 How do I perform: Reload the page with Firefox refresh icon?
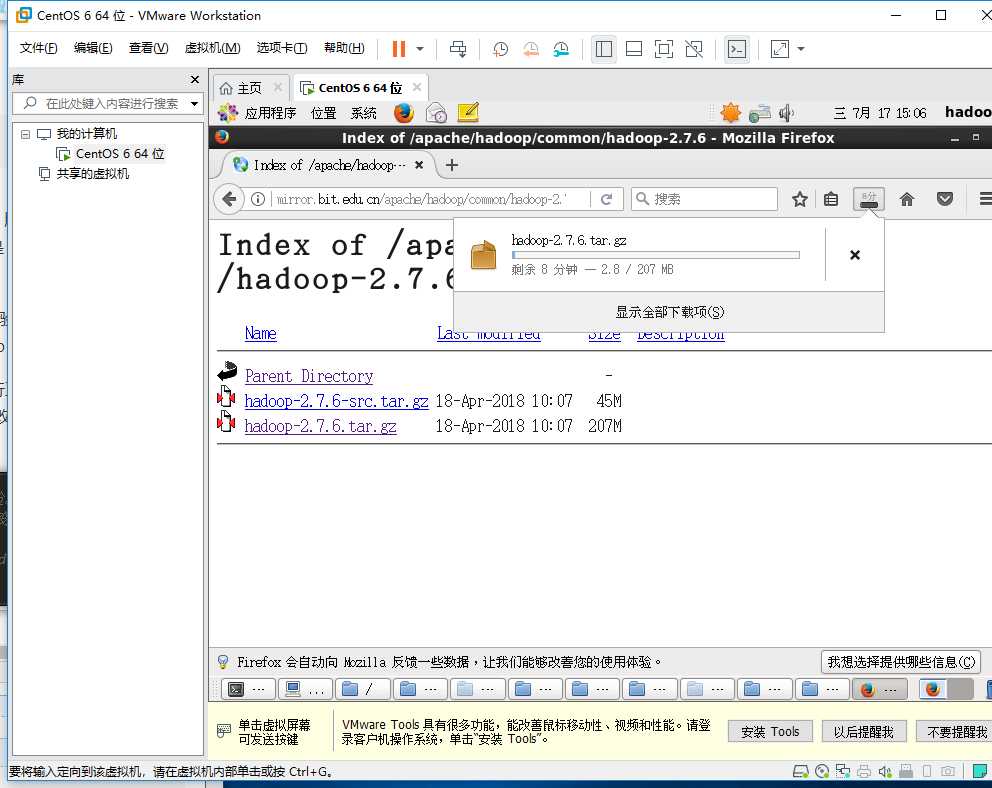[606, 199]
